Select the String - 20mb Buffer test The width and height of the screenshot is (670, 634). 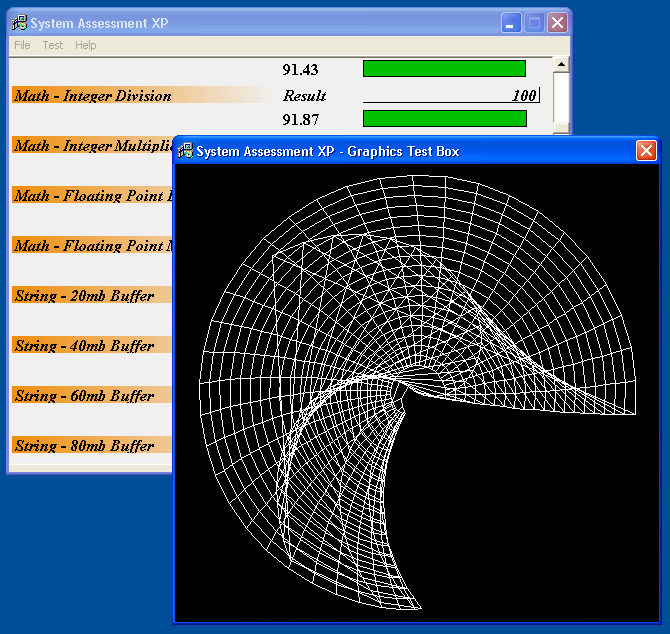pos(84,296)
